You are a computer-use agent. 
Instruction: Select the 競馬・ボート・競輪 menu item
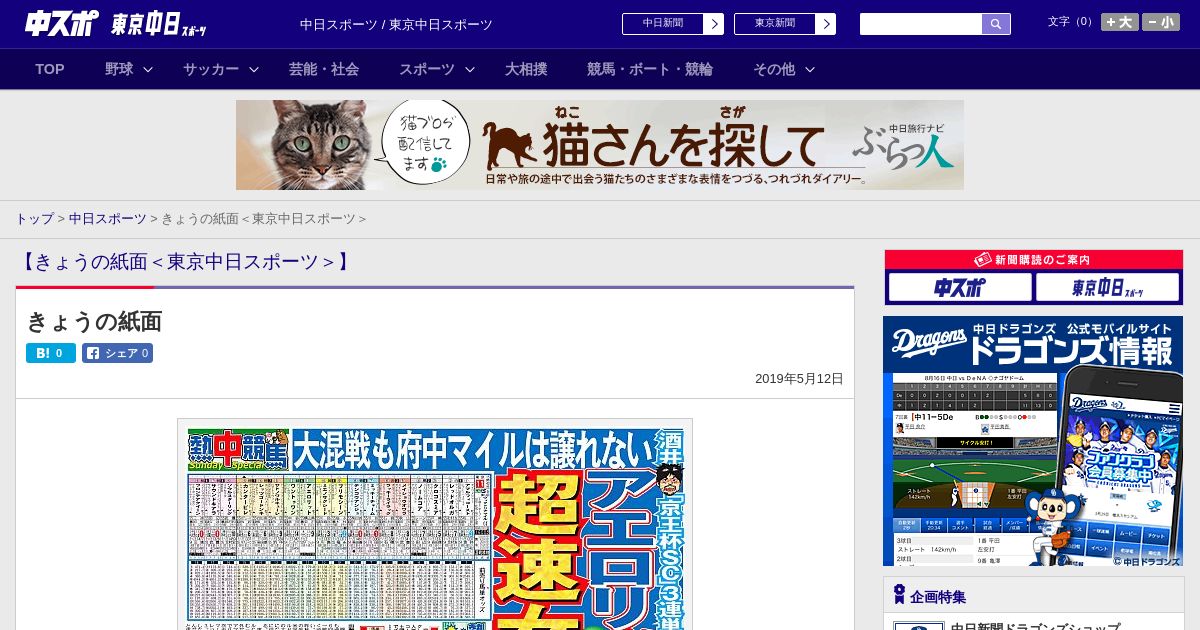(x=650, y=69)
